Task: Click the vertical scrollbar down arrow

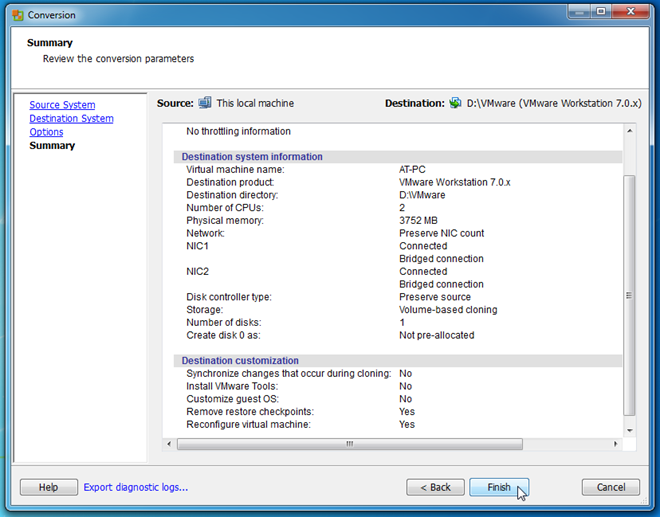Action: click(x=629, y=428)
